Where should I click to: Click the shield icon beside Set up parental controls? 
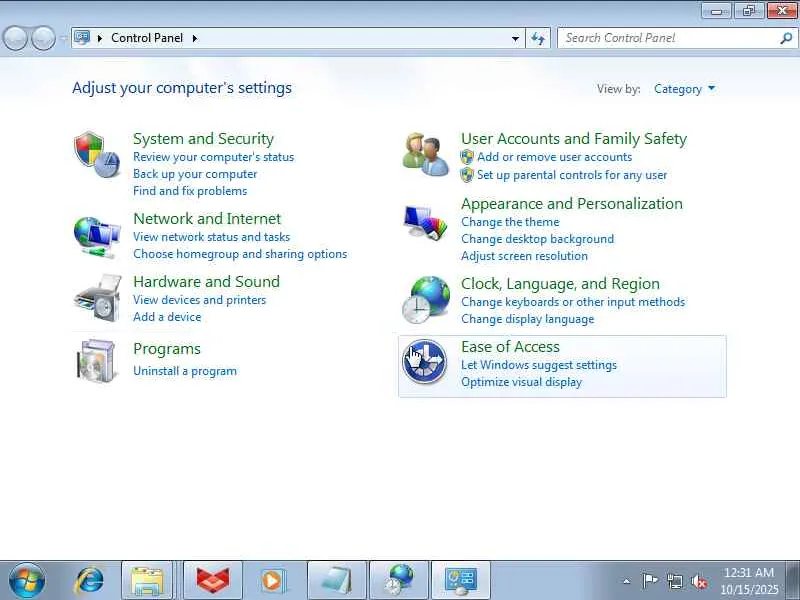tap(466, 175)
